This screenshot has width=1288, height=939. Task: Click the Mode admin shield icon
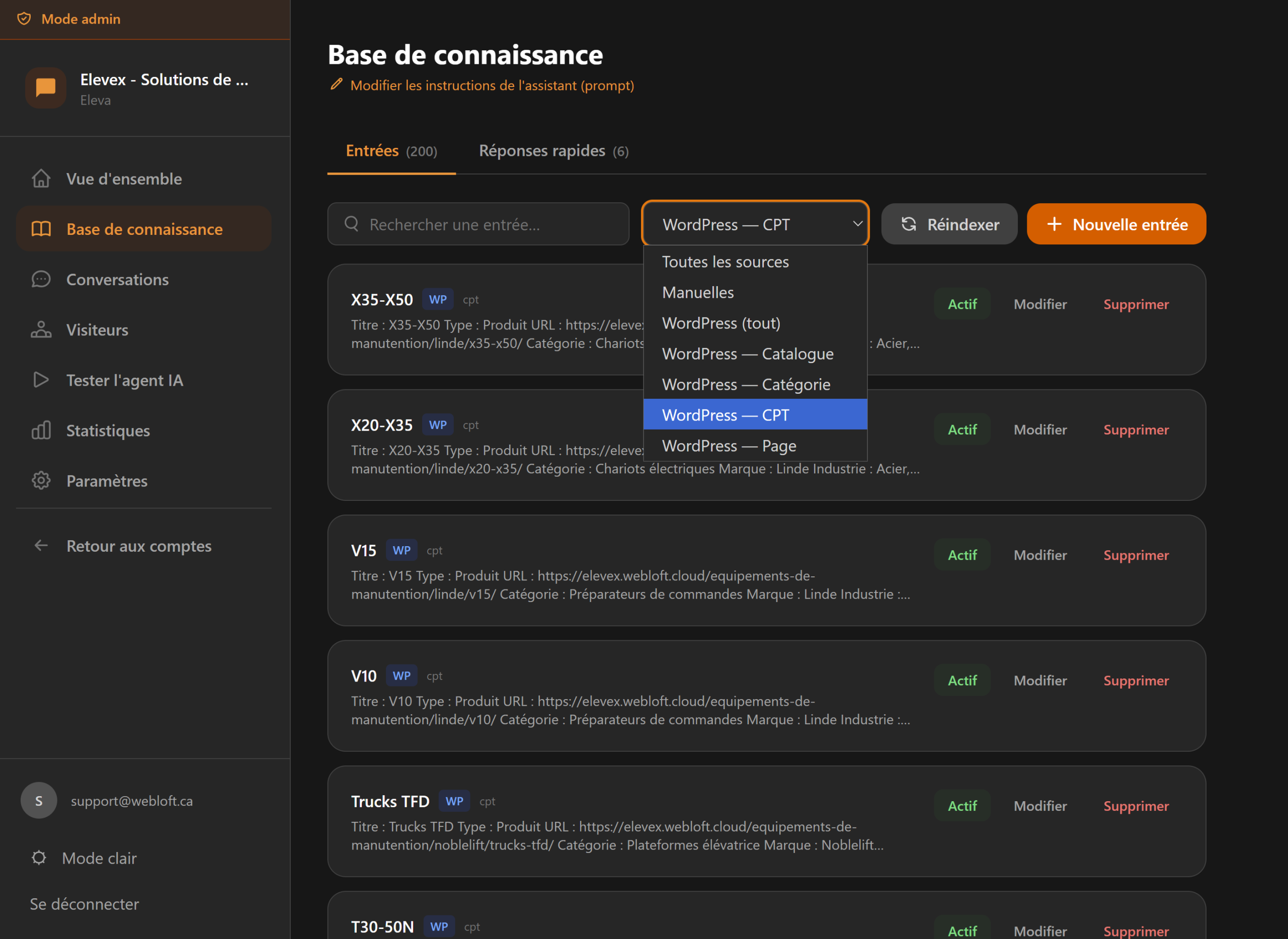tap(24, 19)
